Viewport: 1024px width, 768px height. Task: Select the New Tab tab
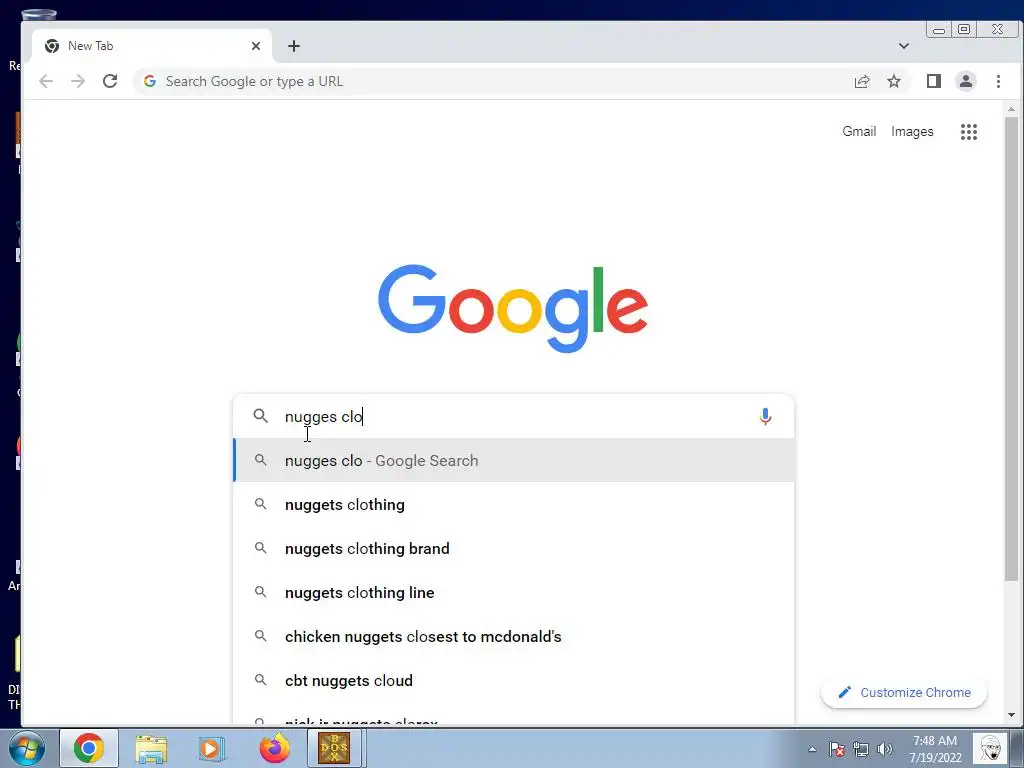click(152, 46)
